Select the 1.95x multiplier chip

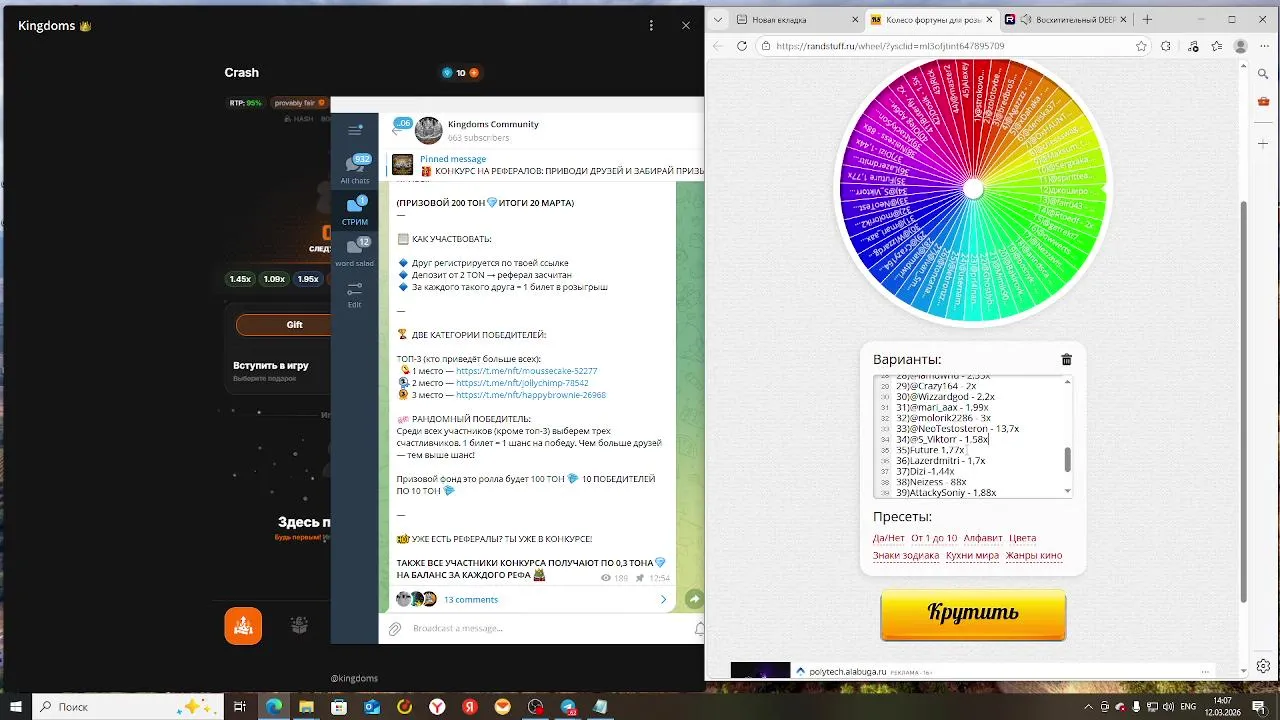pyautogui.click(x=308, y=279)
